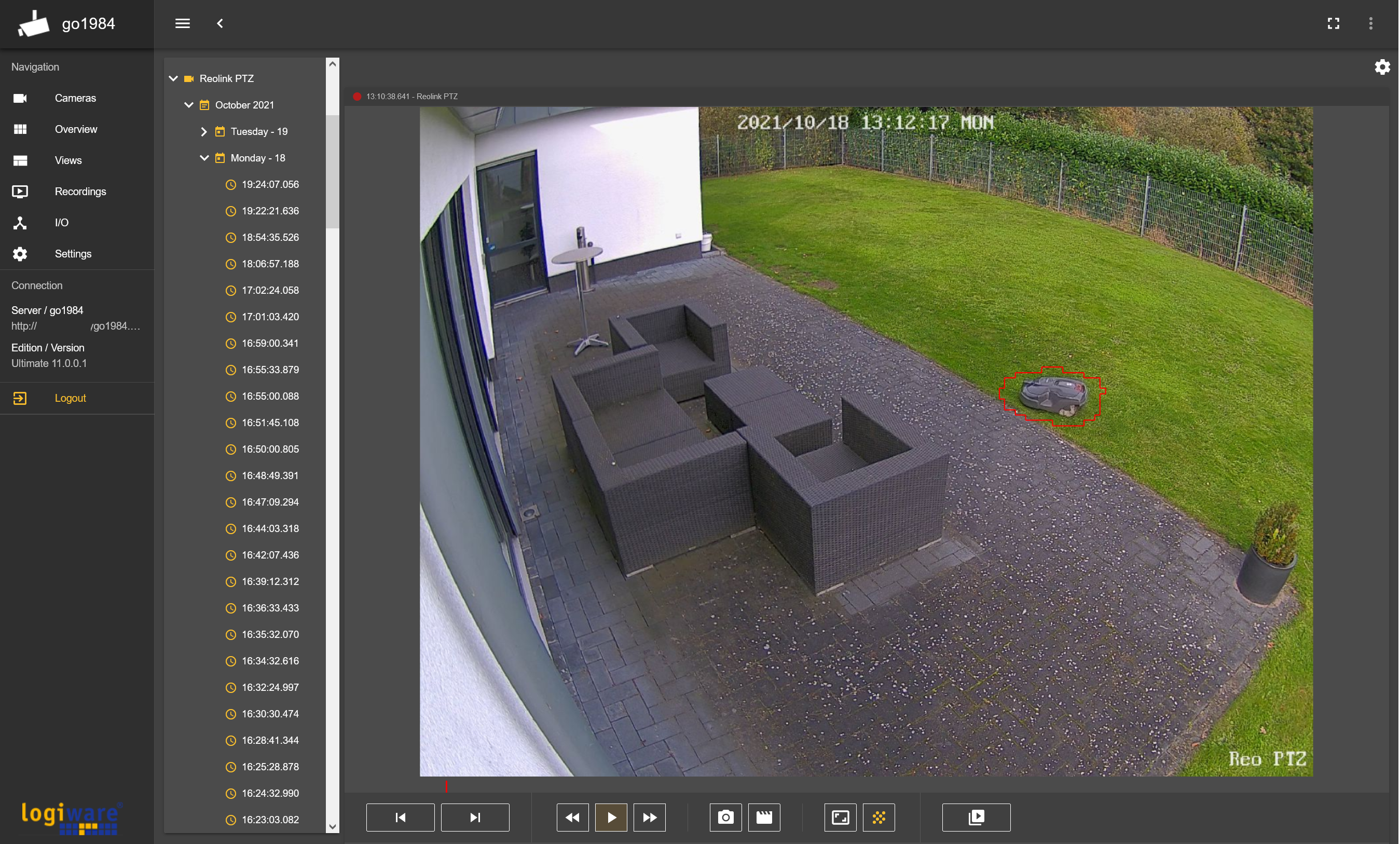
Task: Open recording 16:47:09.294
Action: click(x=270, y=502)
